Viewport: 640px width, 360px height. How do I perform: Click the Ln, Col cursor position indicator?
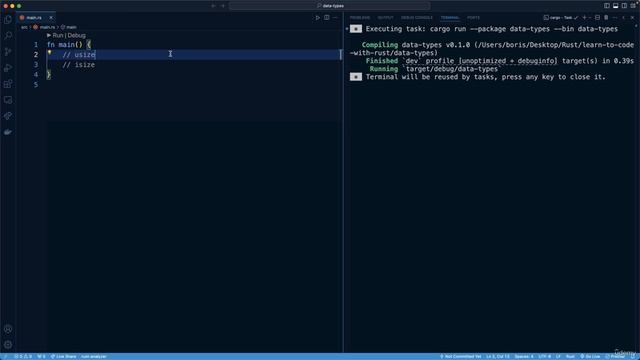tap(498, 356)
